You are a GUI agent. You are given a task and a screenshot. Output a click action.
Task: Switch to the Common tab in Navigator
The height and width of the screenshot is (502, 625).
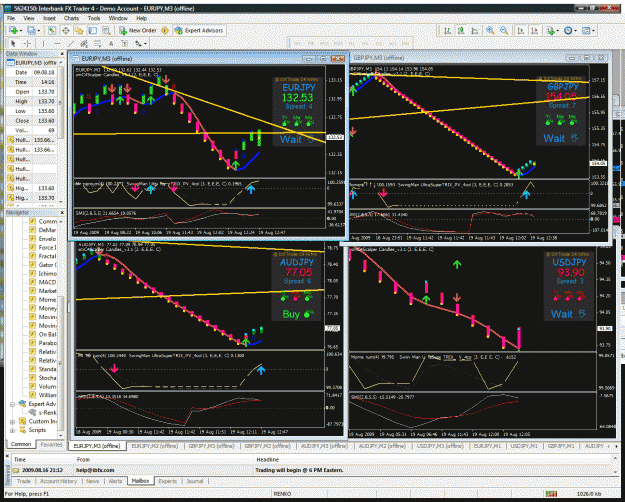21,444
